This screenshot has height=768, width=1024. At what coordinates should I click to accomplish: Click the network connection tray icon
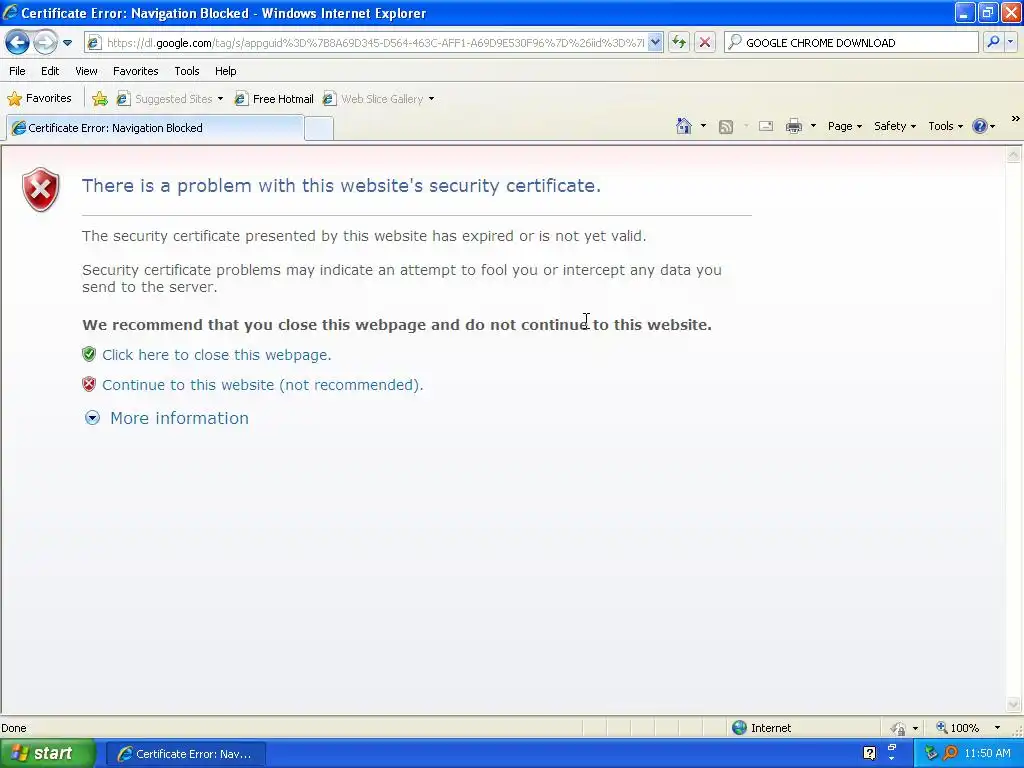coord(931,754)
